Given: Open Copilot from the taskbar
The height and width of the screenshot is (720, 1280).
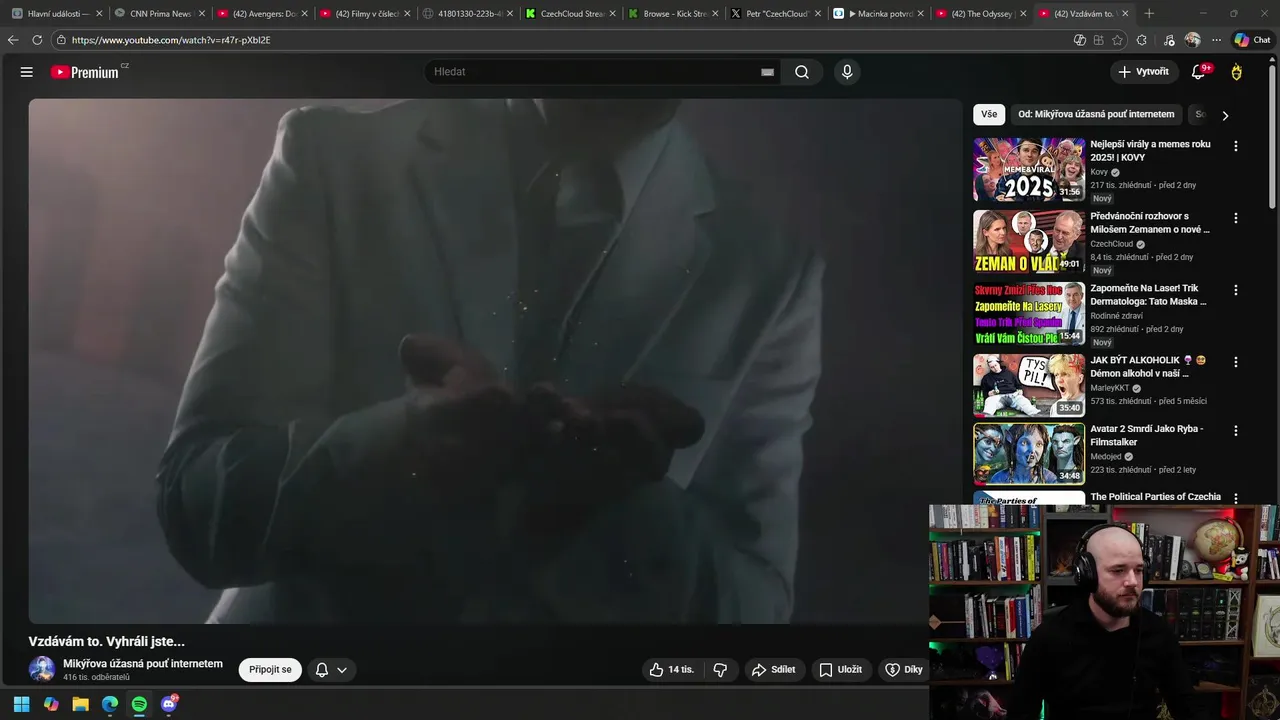Looking at the screenshot, I should tap(51, 704).
